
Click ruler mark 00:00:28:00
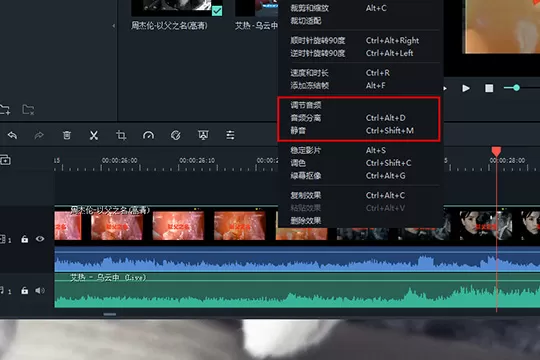pos(507,161)
